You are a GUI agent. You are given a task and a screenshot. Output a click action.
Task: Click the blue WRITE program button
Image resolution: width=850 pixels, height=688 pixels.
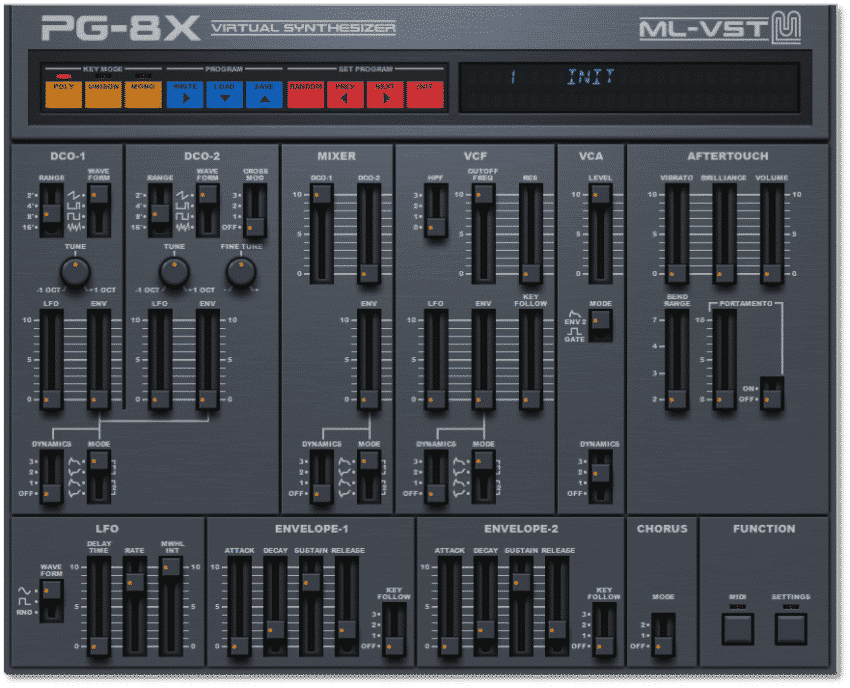(x=185, y=93)
